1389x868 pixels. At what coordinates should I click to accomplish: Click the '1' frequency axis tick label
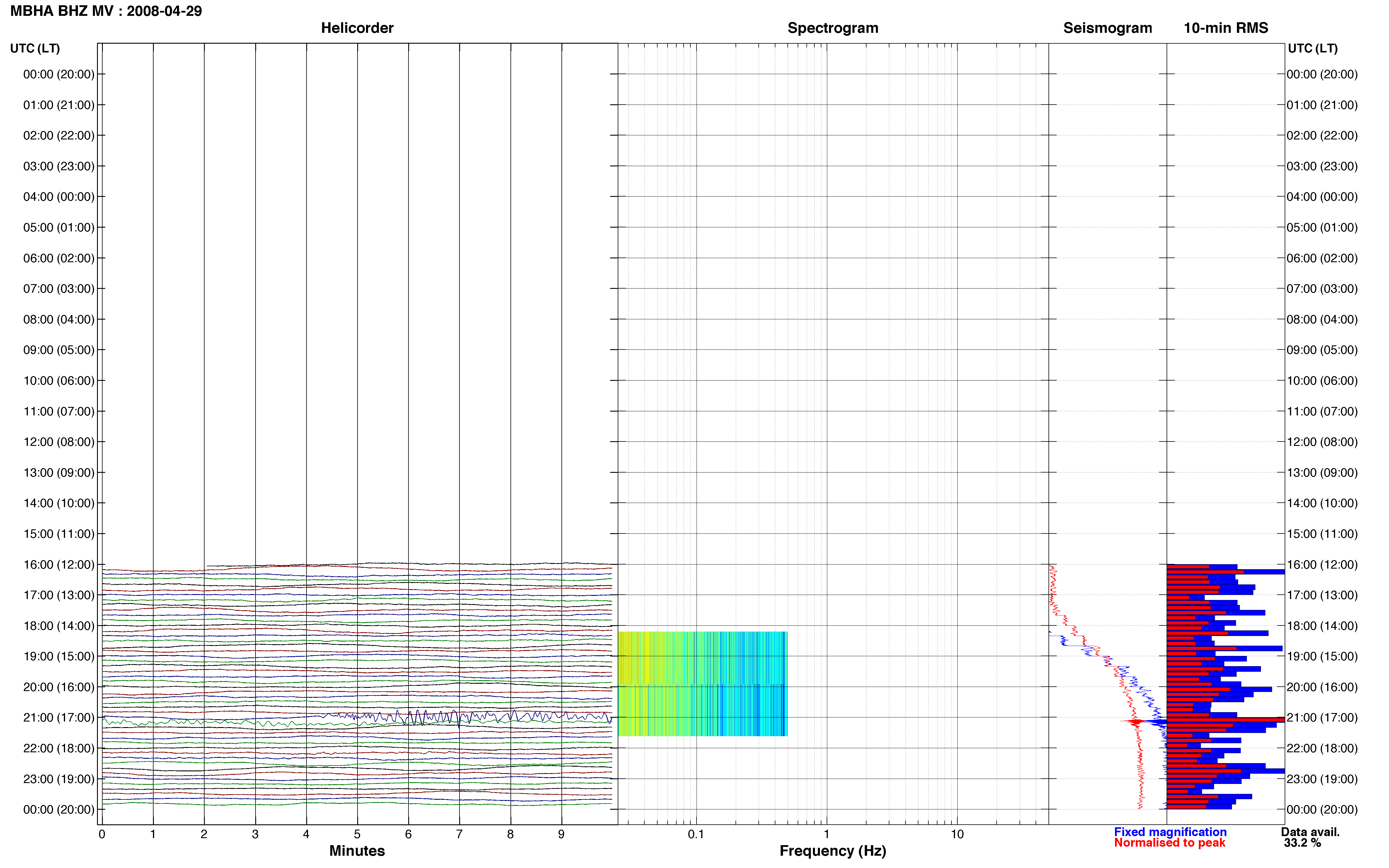tap(826, 834)
